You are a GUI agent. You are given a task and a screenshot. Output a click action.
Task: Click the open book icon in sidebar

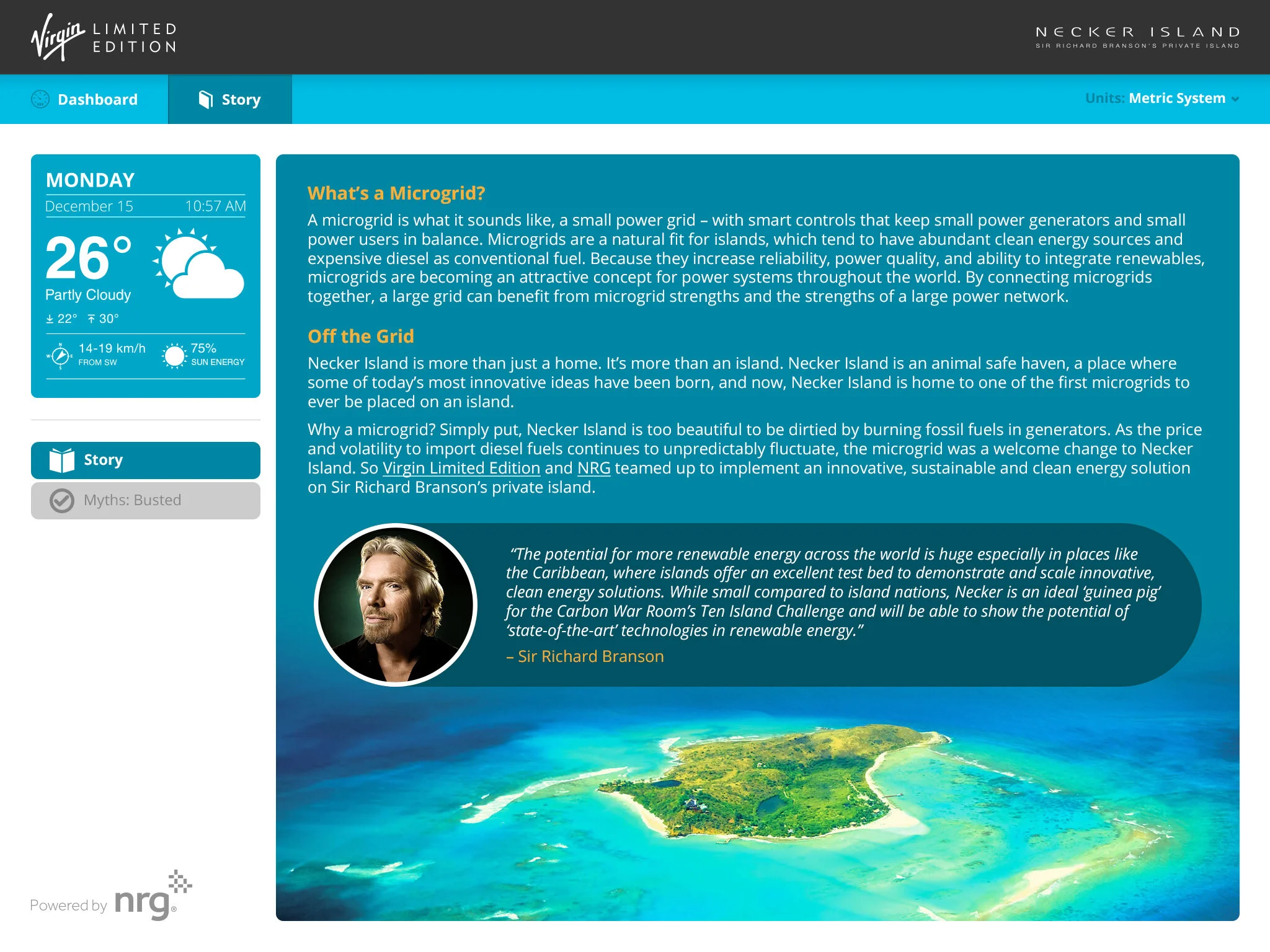click(62, 461)
